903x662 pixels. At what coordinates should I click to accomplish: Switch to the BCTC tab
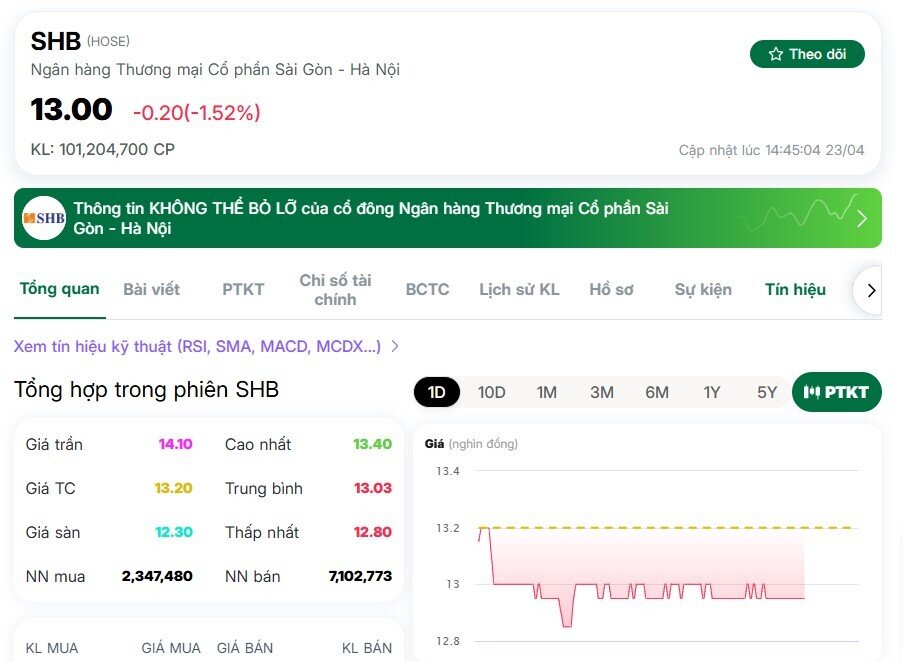pos(427,289)
